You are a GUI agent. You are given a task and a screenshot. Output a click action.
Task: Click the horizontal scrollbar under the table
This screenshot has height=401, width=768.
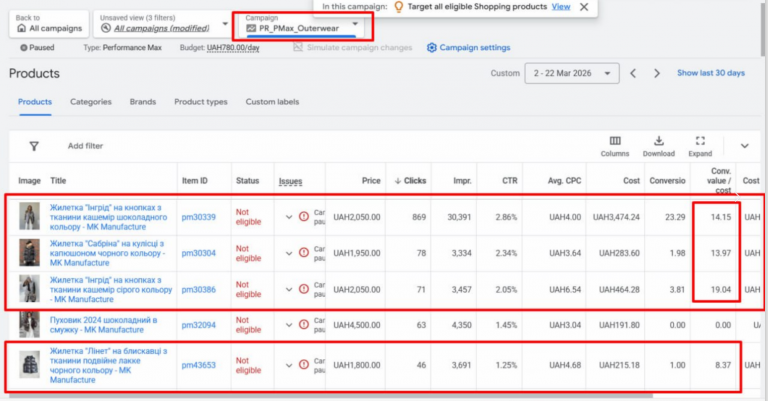[x=331, y=396]
